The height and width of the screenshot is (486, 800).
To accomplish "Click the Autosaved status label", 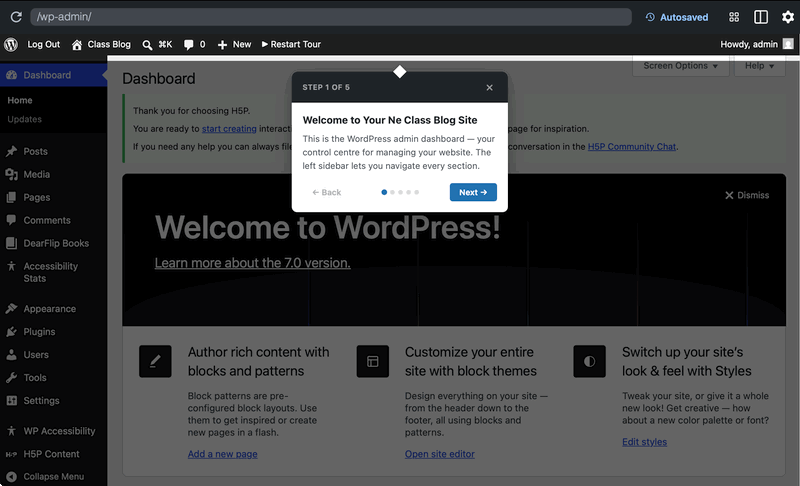I will pyautogui.click(x=684, y=17).
